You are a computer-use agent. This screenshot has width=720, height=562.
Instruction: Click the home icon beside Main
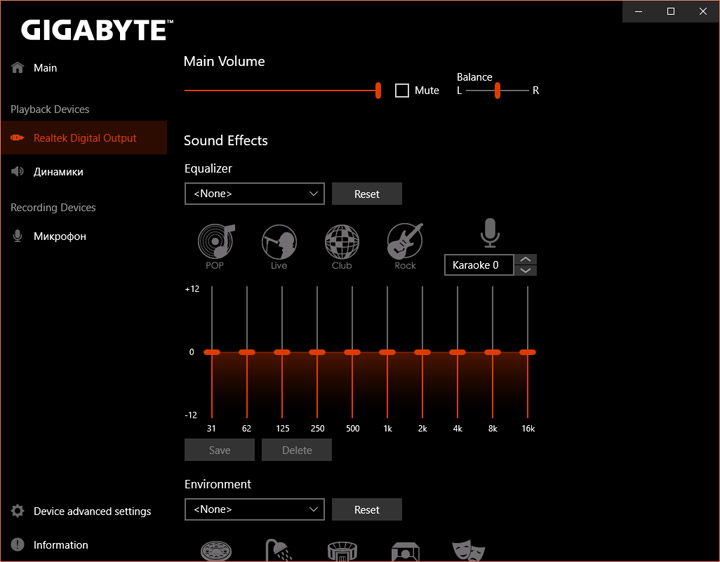17,67
